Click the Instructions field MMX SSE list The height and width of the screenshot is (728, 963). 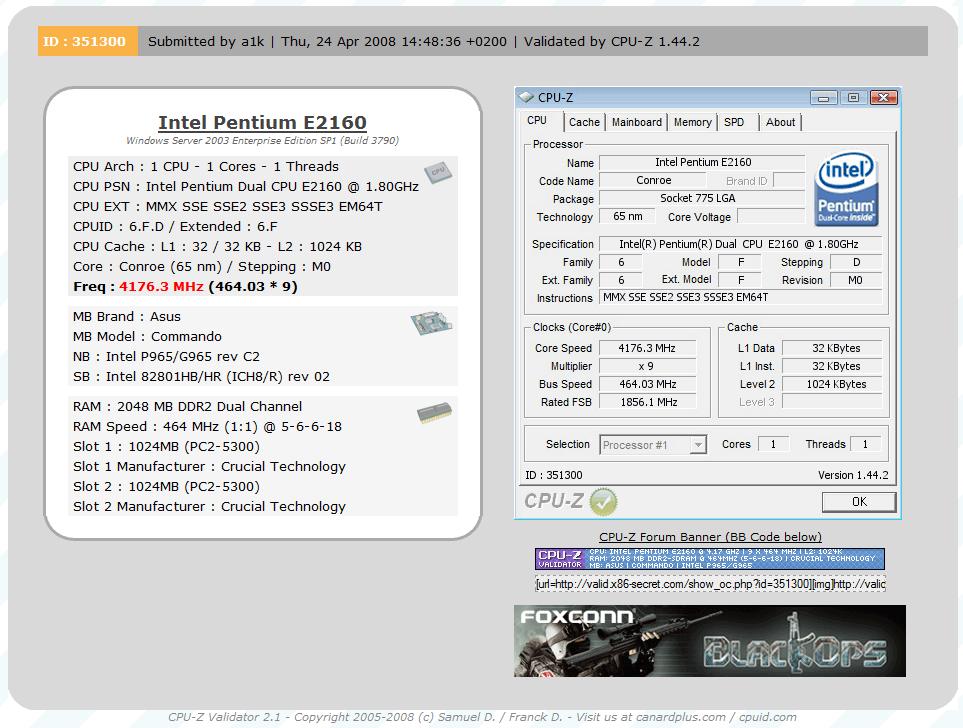pyautogui.click(x=740, y=297)
